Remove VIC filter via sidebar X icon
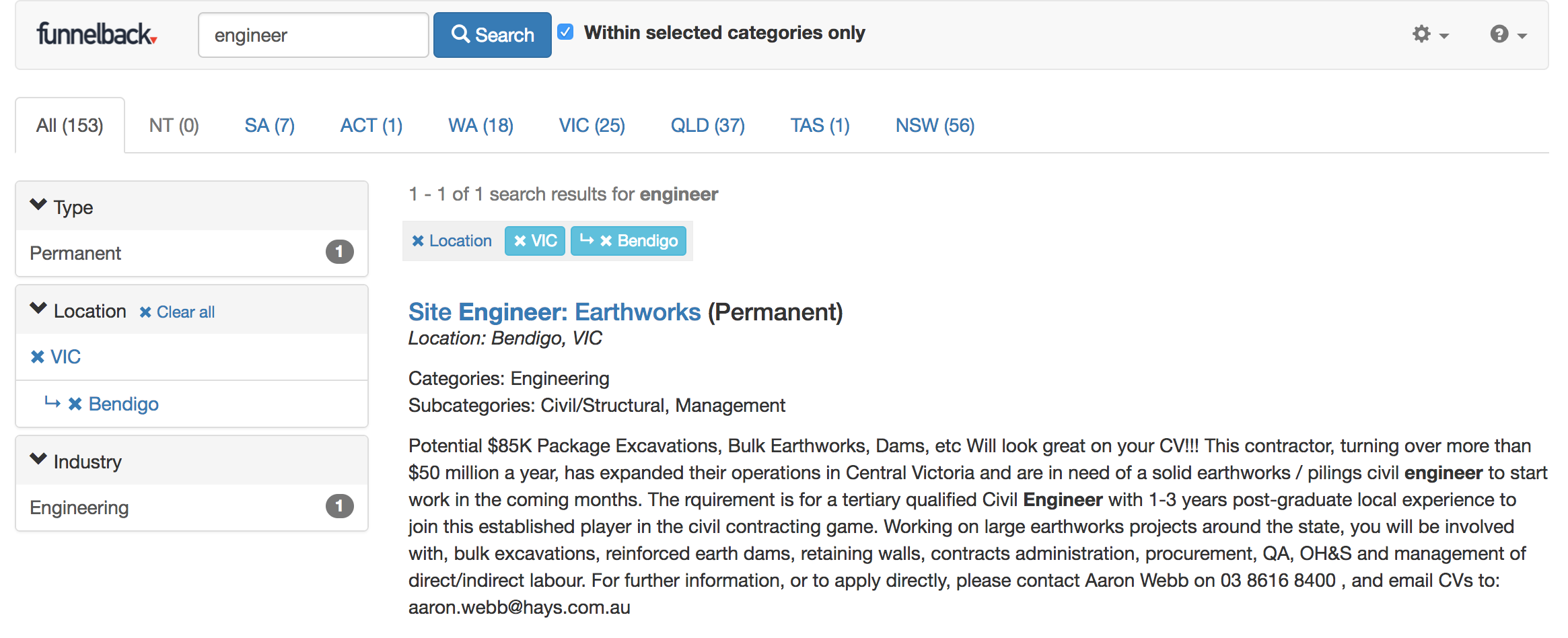1568x638 pixels. point(38,357)
